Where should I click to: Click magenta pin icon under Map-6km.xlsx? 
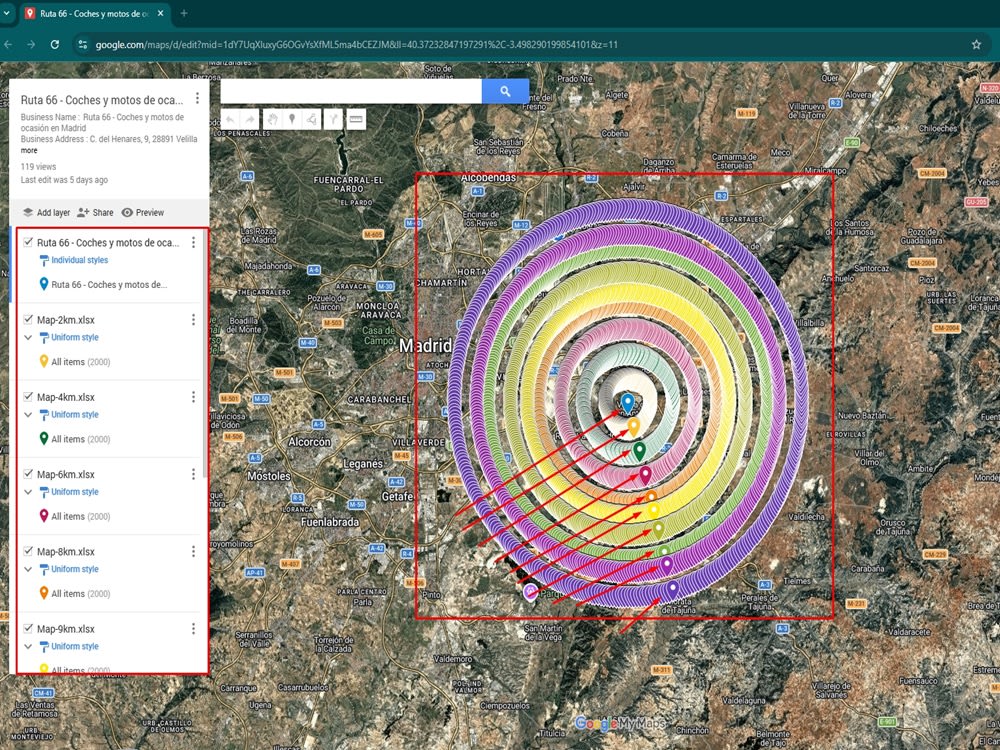tap(43, 516)
